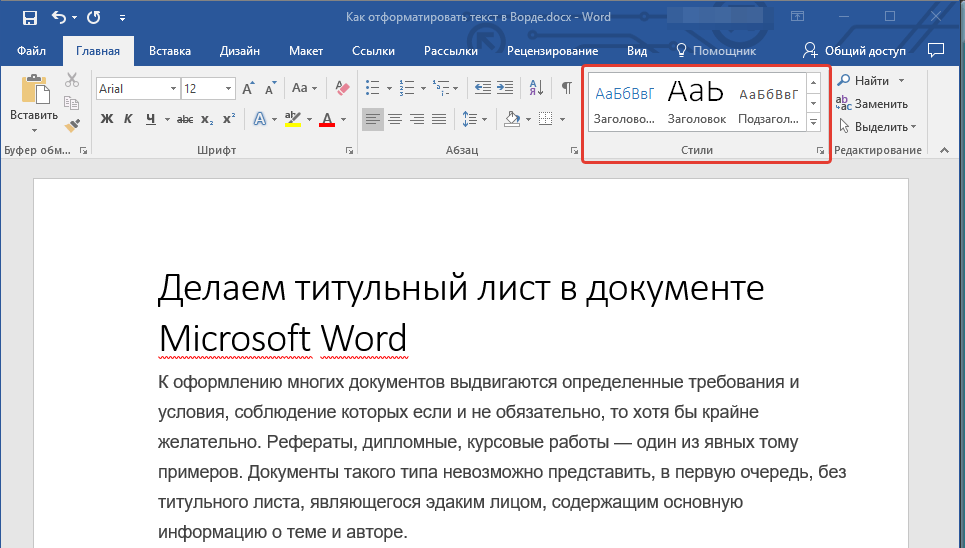Open the Aa change case menu
This screenshot has width=965, height=548.
(x=304, y=88)
